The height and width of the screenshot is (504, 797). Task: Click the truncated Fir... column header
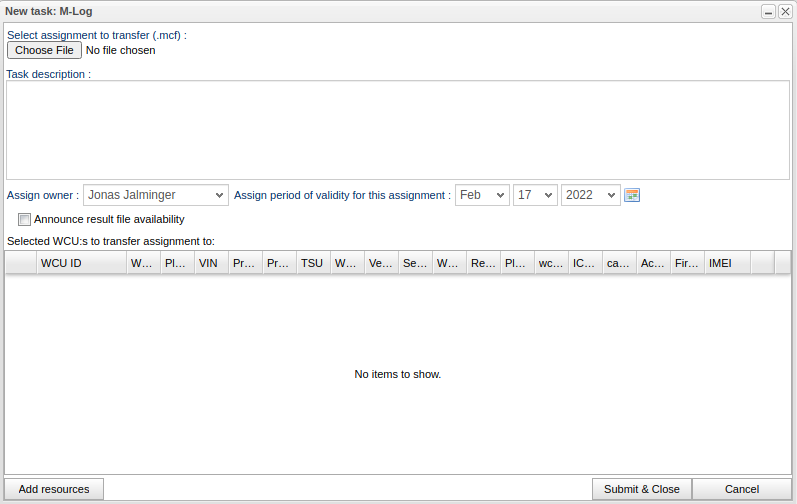(686, 263)
